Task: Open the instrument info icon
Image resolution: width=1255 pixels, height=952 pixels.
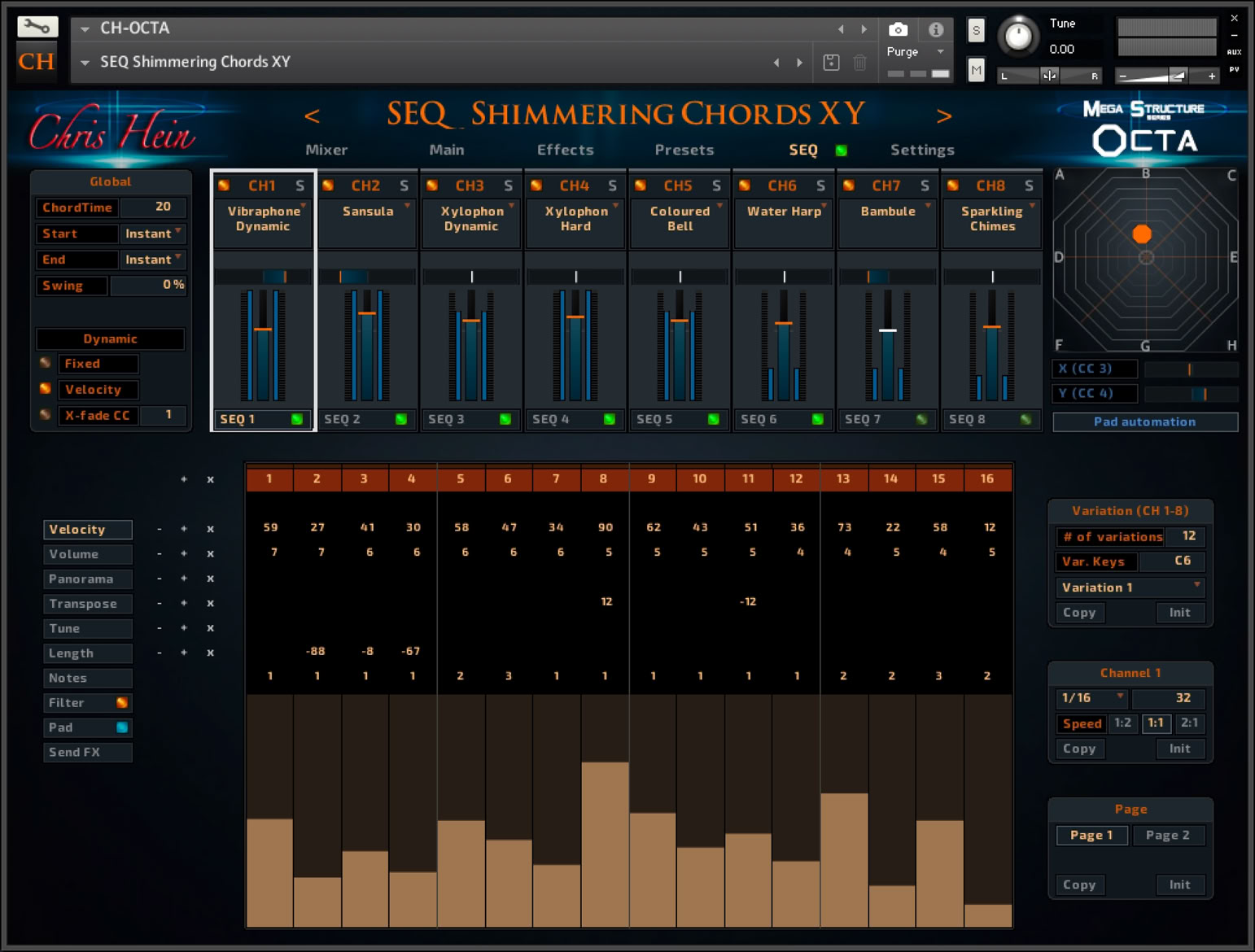Action: pyautogui.click(x=936, y=30)
